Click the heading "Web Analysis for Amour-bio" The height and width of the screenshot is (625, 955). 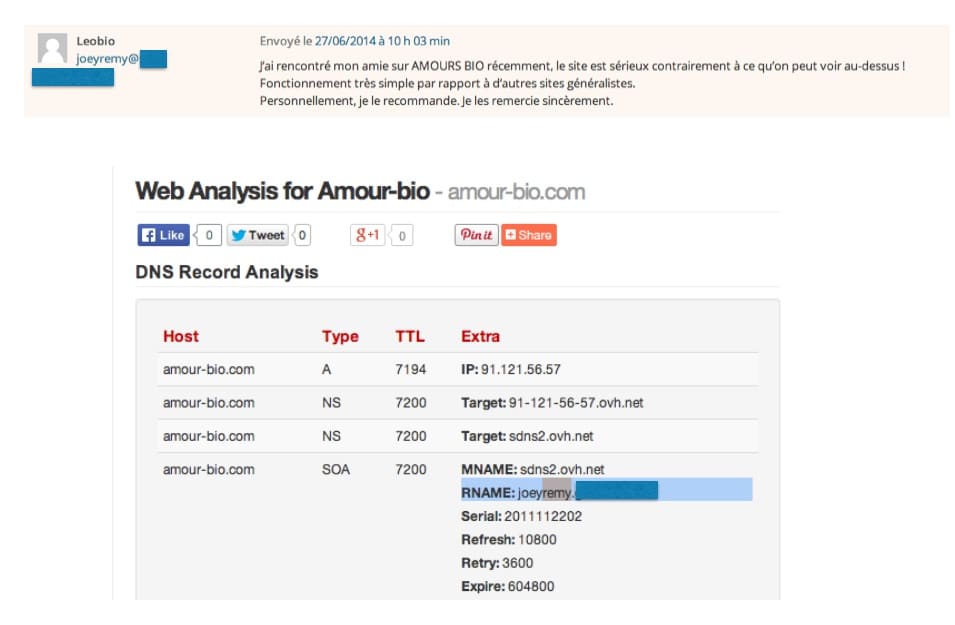[x=283, y=191]
